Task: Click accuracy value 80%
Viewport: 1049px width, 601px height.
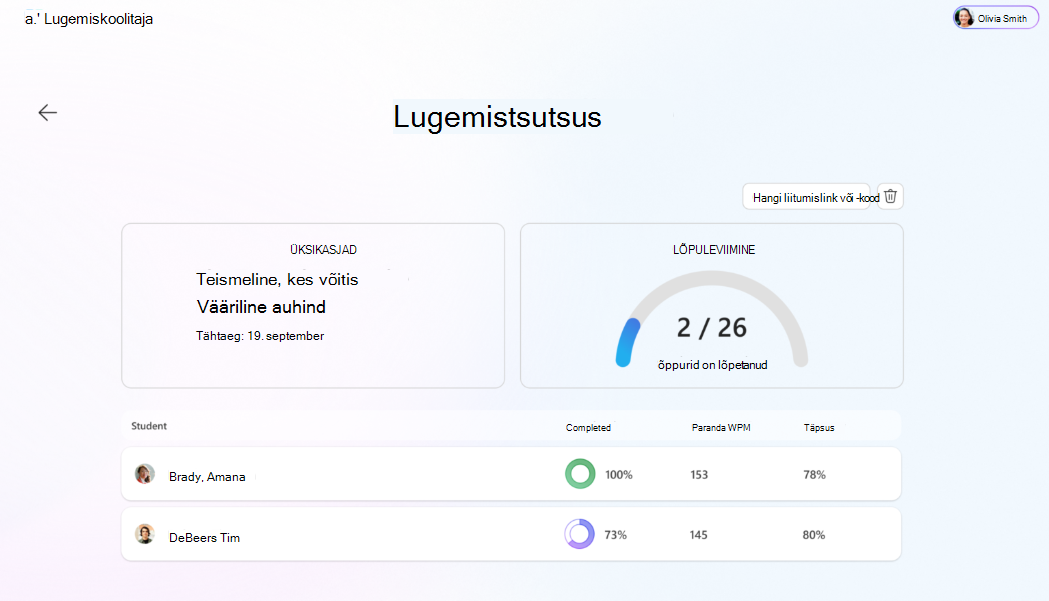Action: (x=814, y=535)
